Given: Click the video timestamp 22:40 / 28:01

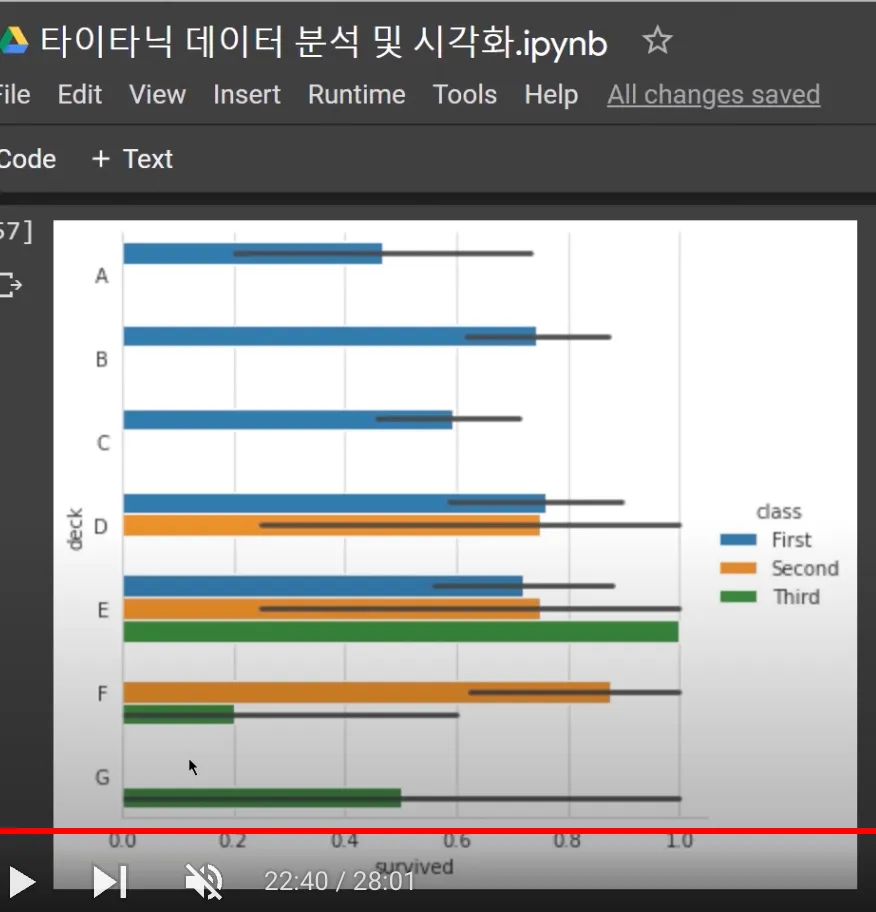Looking at the screenshot, I should (340, 882).
